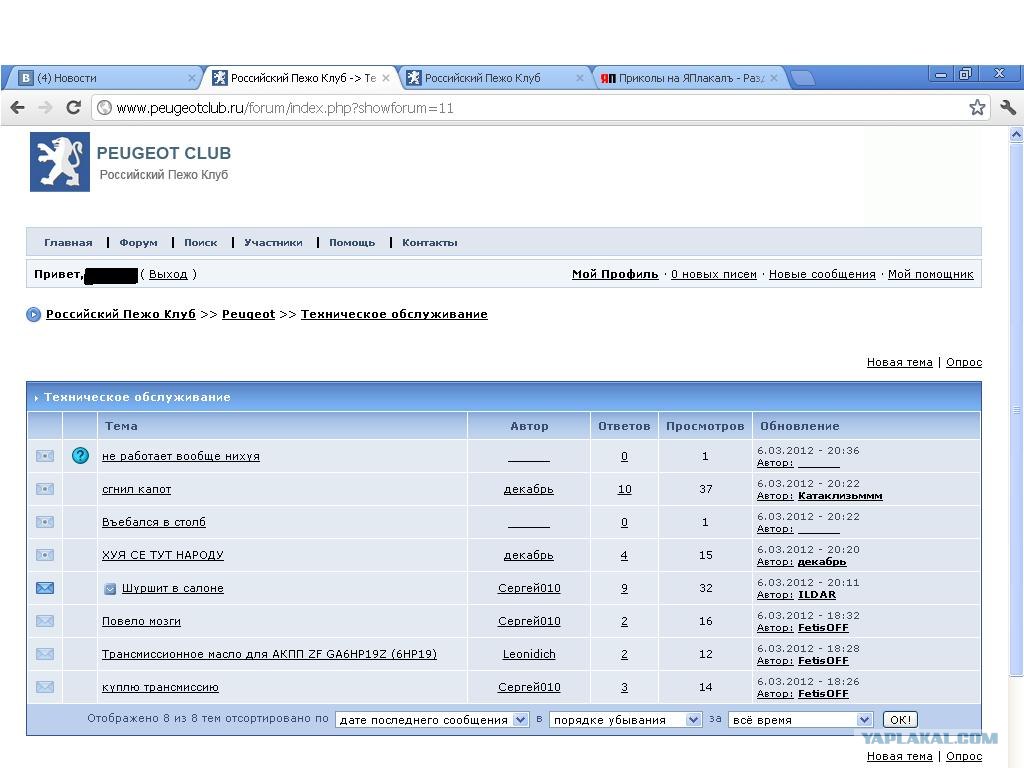Click scrollbar up arrow
1024x768 pixels.
1016,135
